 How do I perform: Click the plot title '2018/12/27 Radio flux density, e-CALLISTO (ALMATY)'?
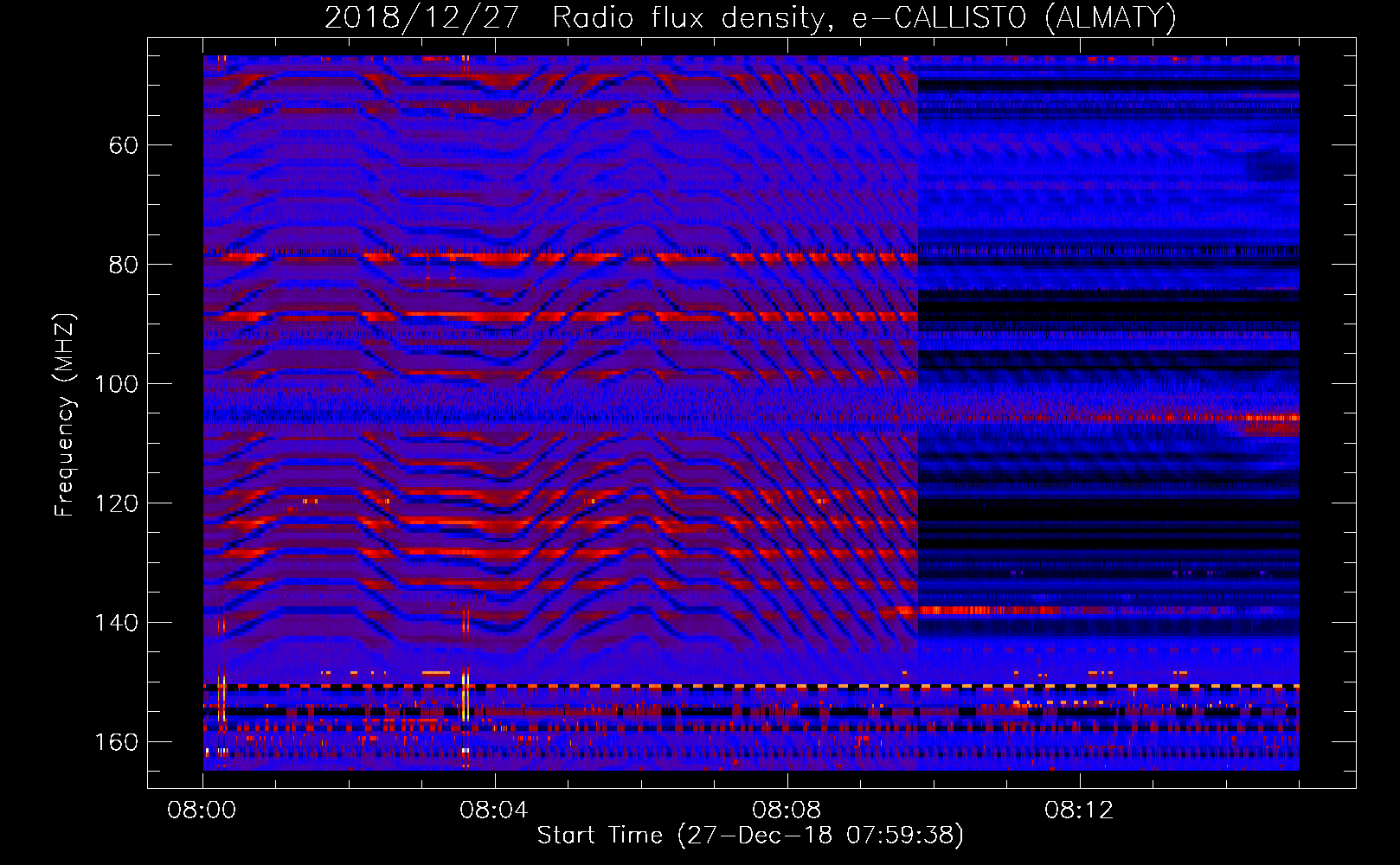750,18
